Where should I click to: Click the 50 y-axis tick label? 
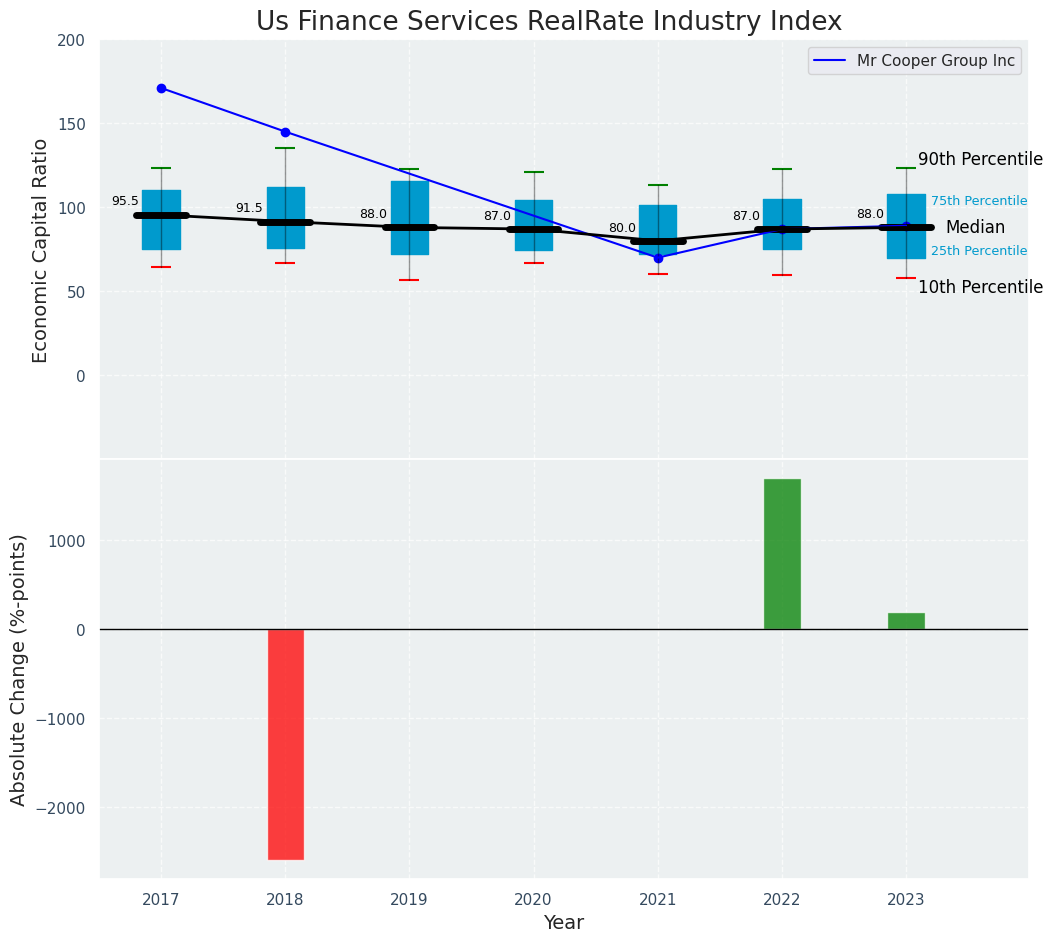coord(76,292)
